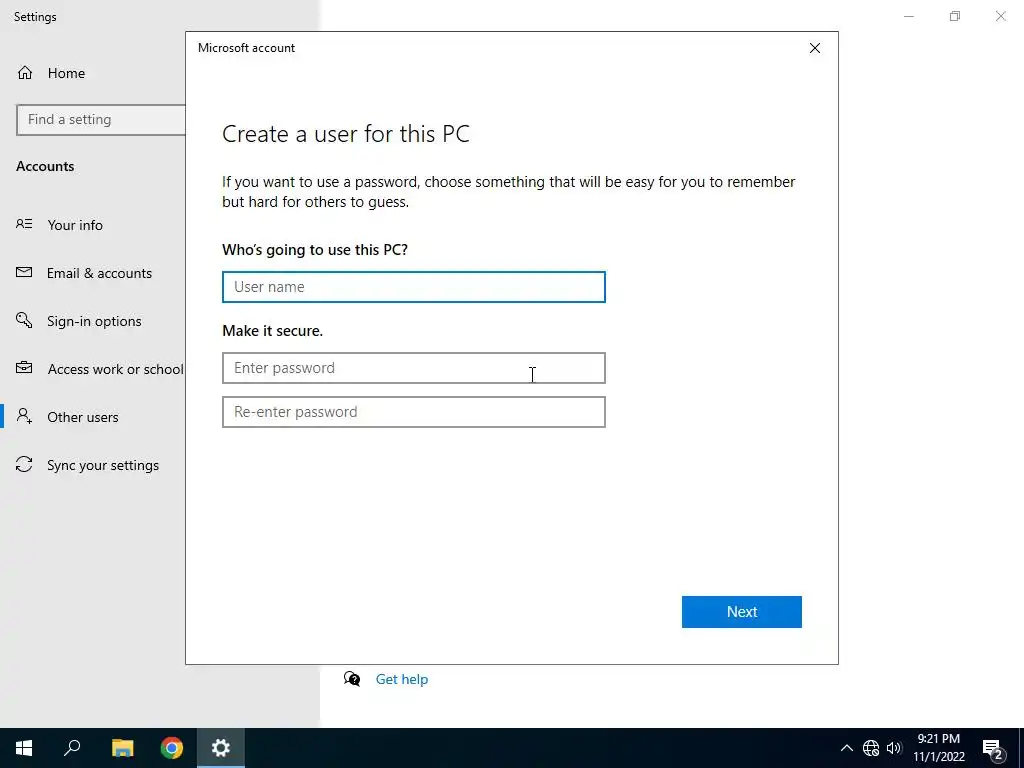
Task: Click the Access work or school briefcase icon
Action: click(x=24, y=368)
